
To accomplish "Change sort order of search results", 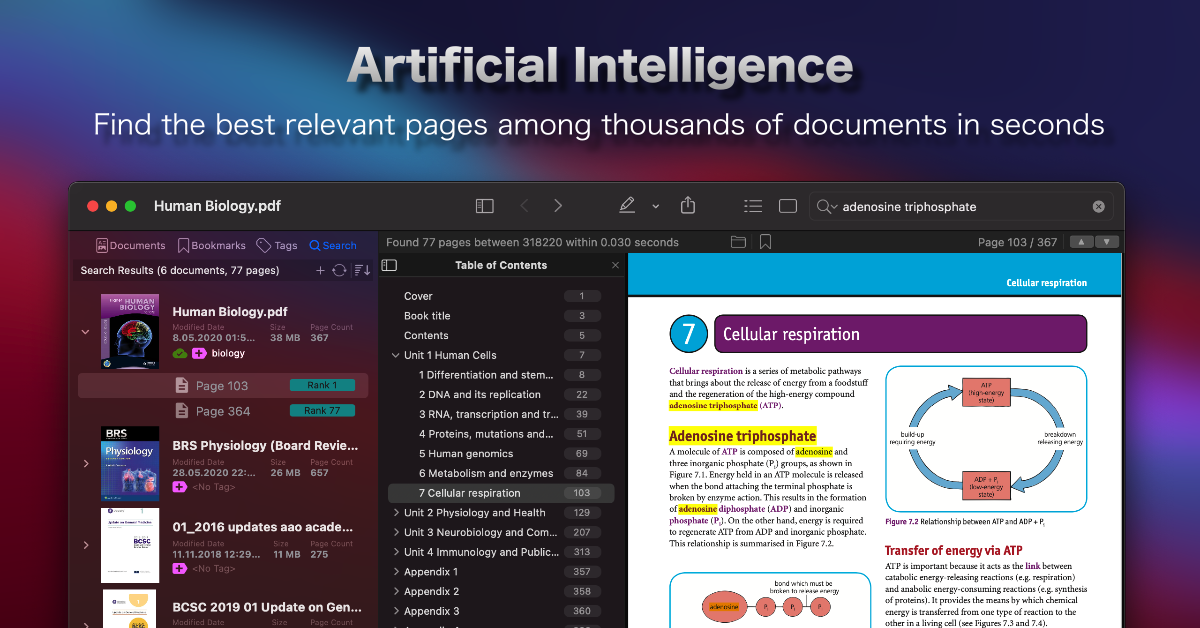I will pos(362,270).
